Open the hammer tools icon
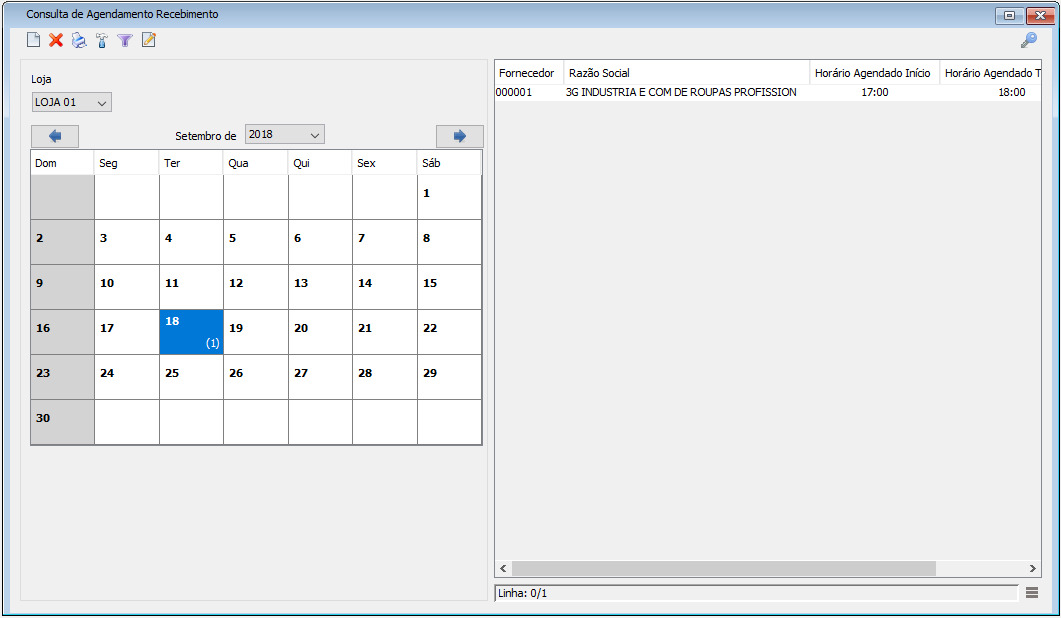Viewport: 1061px width, 618px height. point(102,41)
